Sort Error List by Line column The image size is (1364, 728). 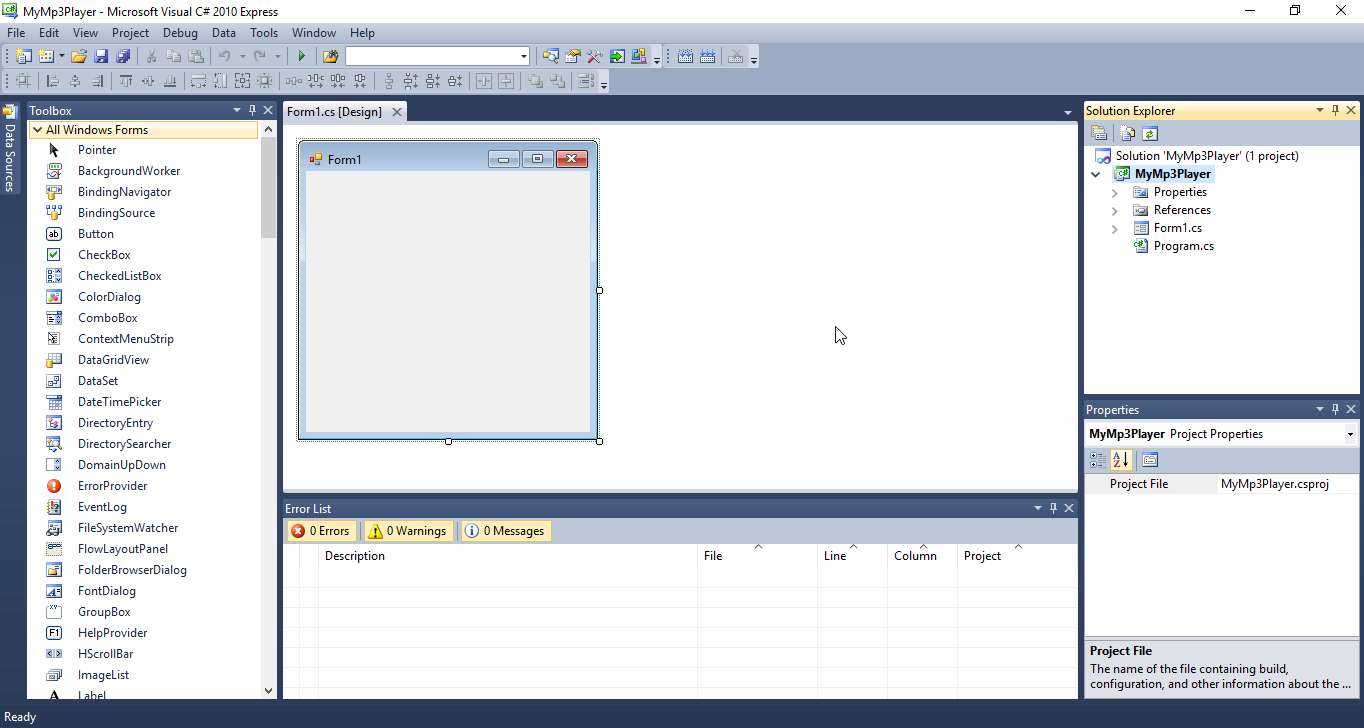[852, 556]
